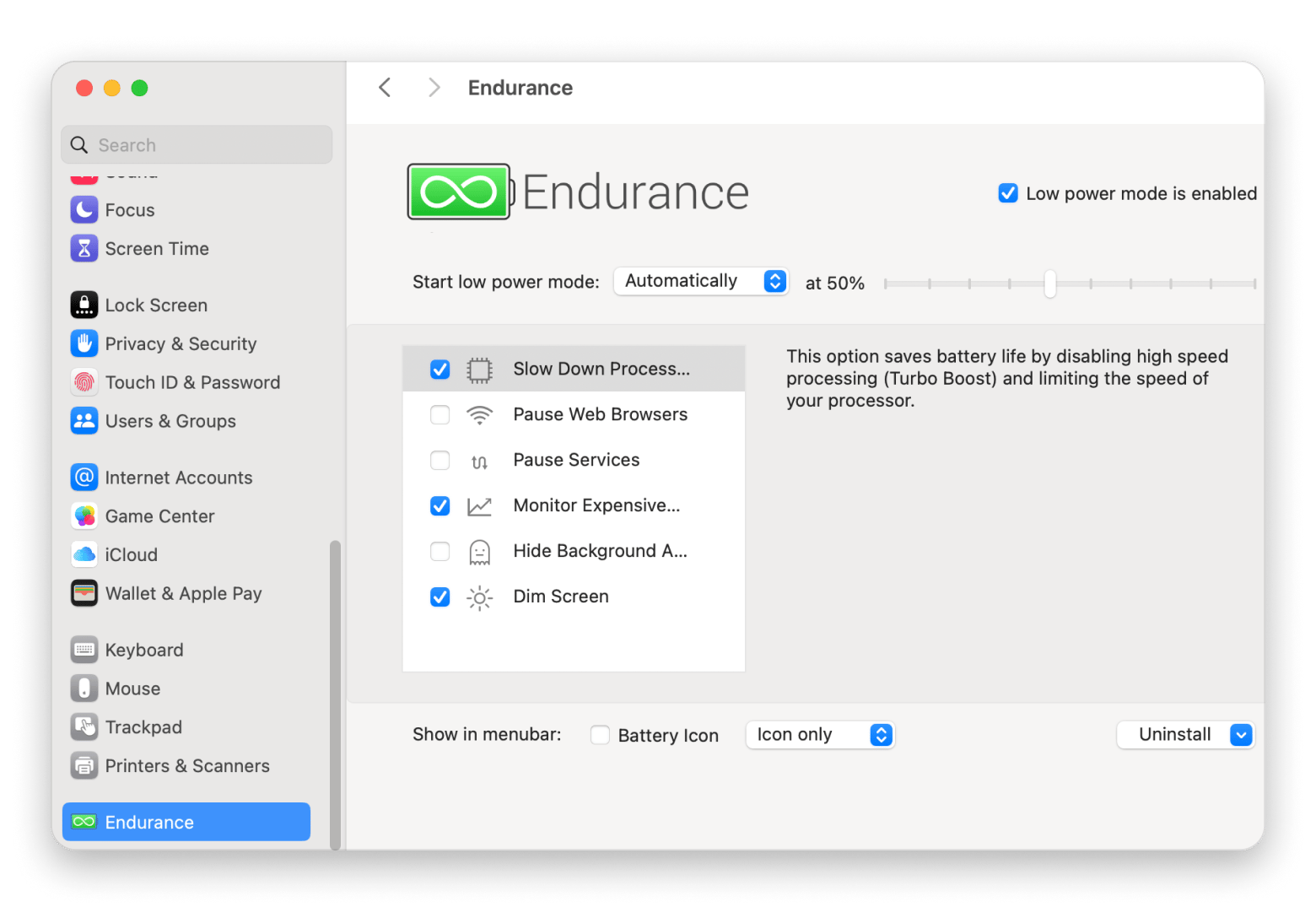This screenshot has width=1316, height=918.
Task: Select the Slow Down Process... row text
Action: 601,369
